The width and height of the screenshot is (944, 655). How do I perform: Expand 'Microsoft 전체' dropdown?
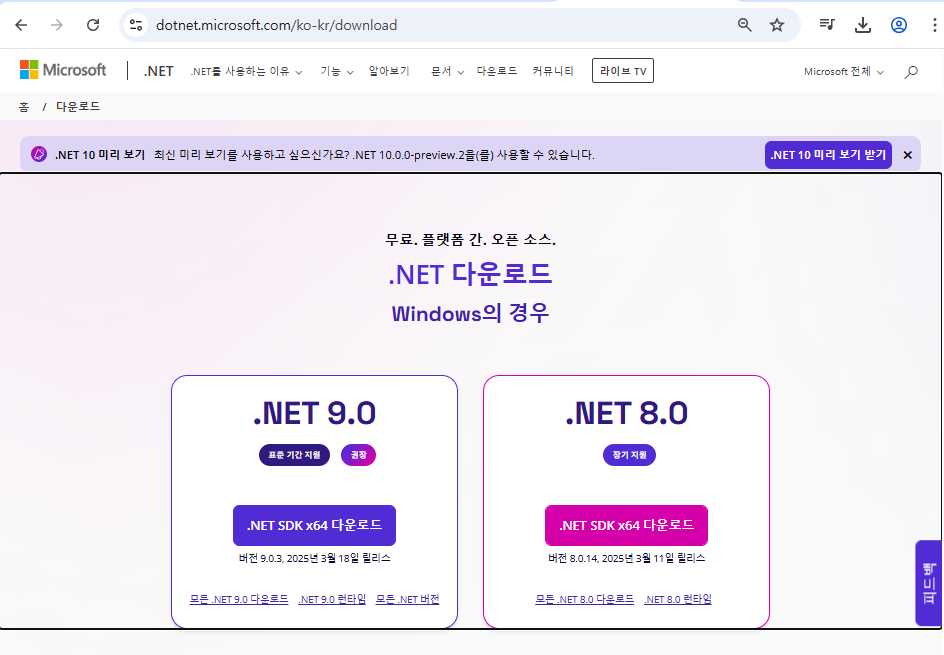pyautogui.click(x=843, y=72)
